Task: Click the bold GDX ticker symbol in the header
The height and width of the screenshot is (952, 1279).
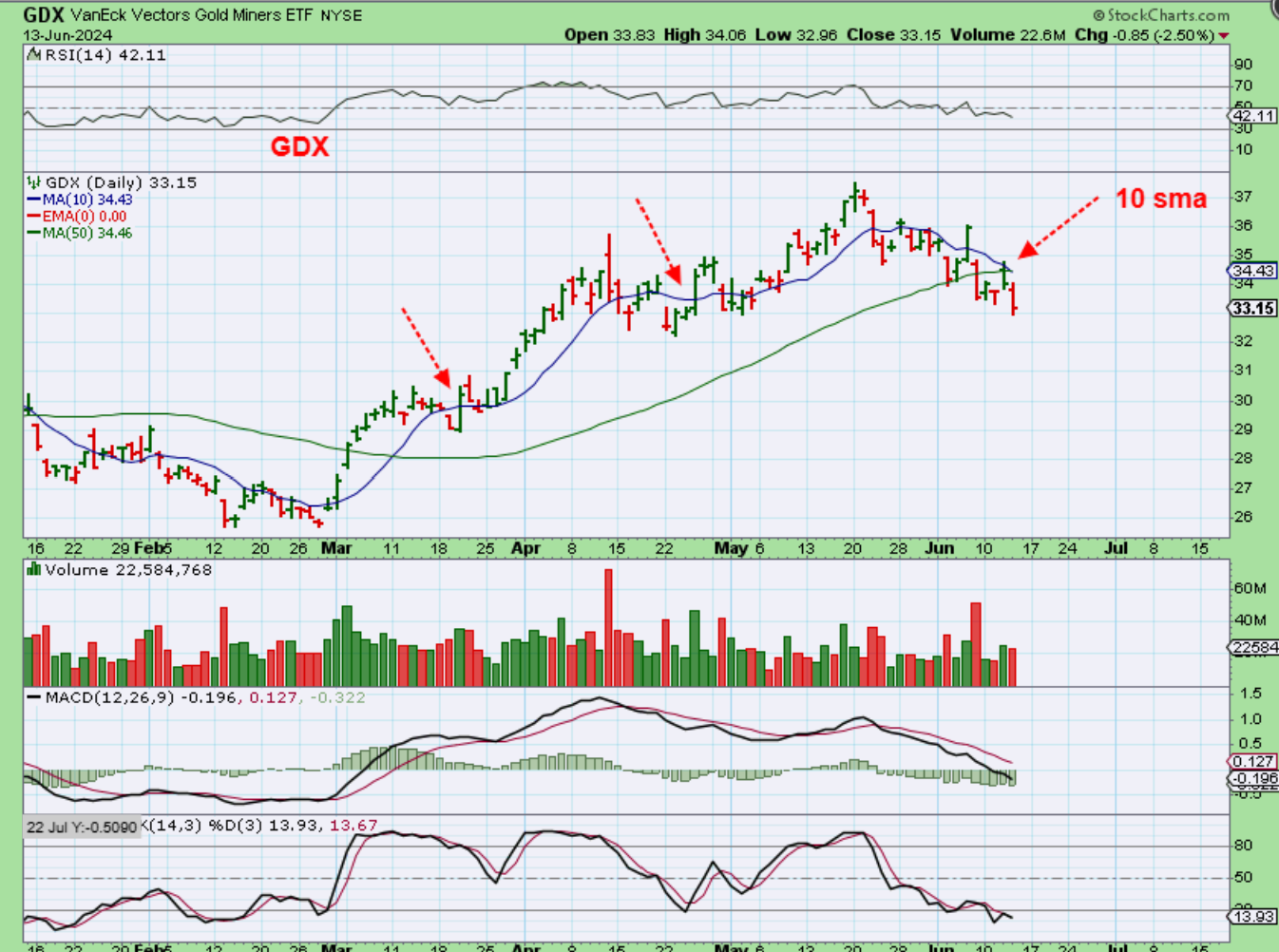Action: click(x=43, y=14)
